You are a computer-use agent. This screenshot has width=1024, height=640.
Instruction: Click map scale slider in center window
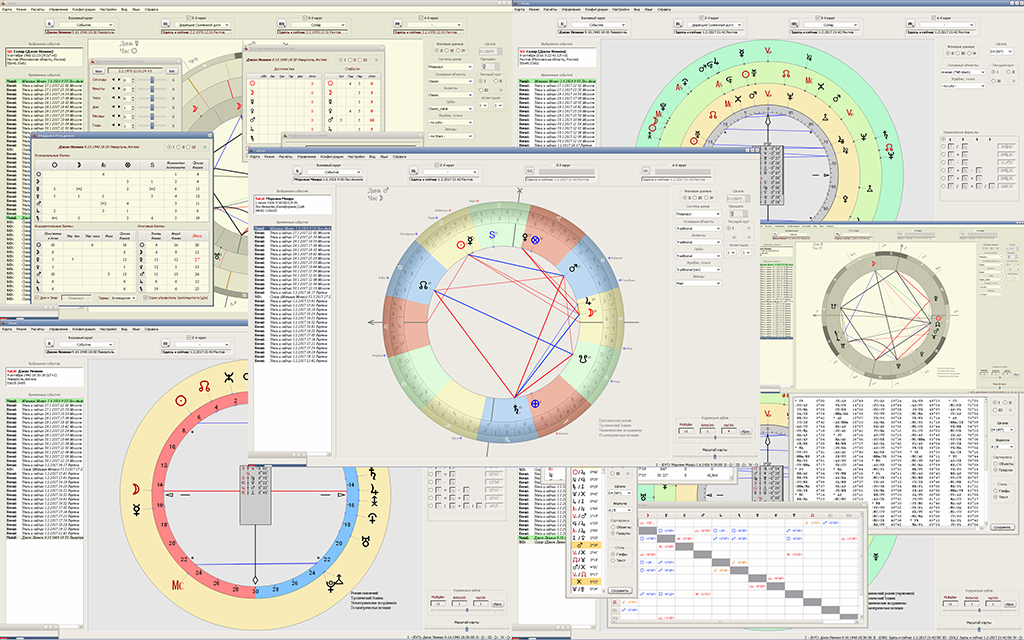[x=714, y=455]
